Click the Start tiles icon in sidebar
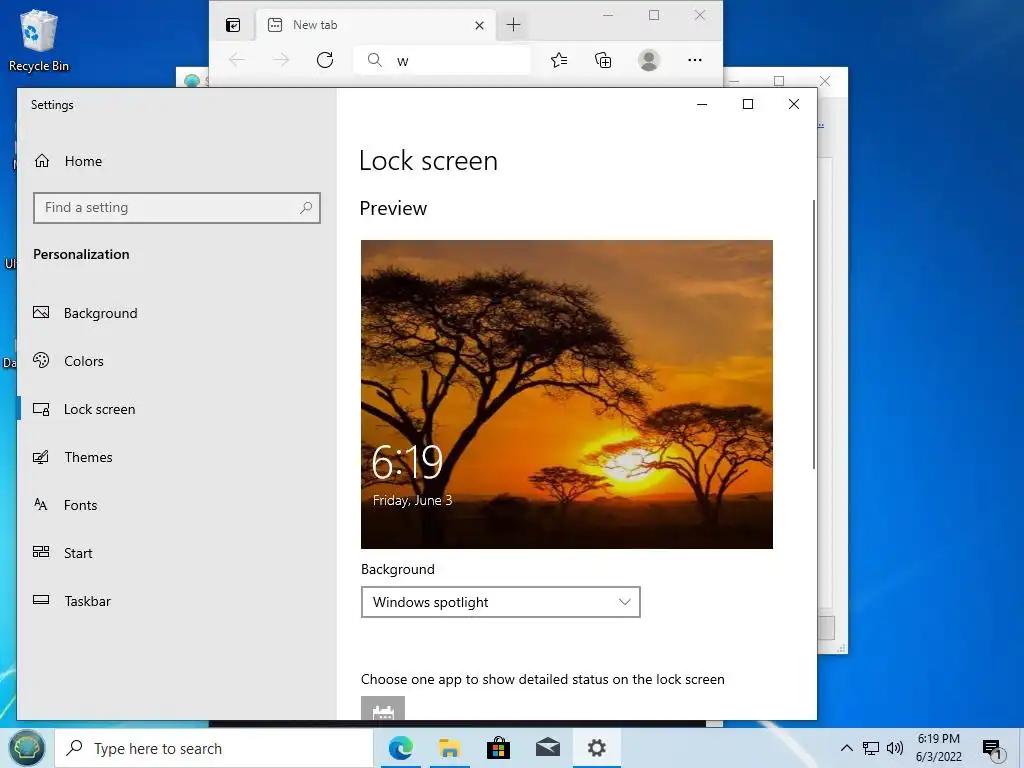Image resolution: width=1024 pixels, height=768 pixels. pyautogui.click(x=41, y=552)
